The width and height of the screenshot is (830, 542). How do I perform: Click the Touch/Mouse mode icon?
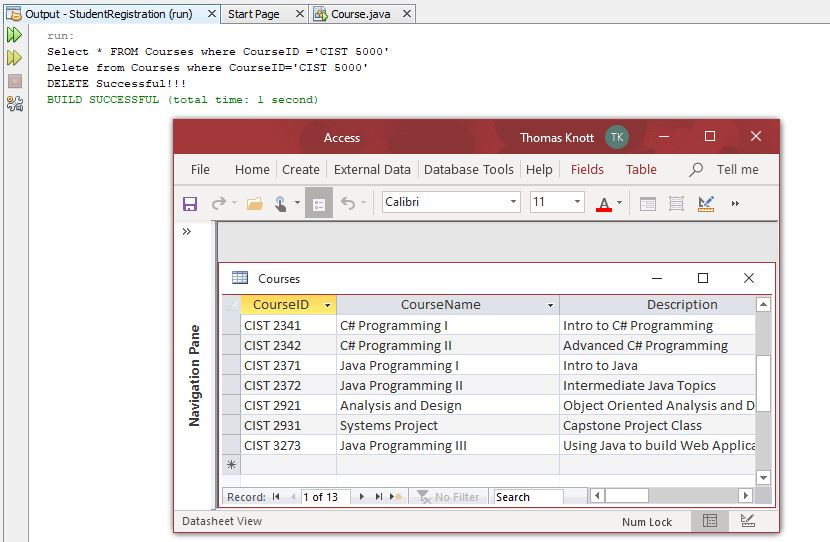click(280, 203)
